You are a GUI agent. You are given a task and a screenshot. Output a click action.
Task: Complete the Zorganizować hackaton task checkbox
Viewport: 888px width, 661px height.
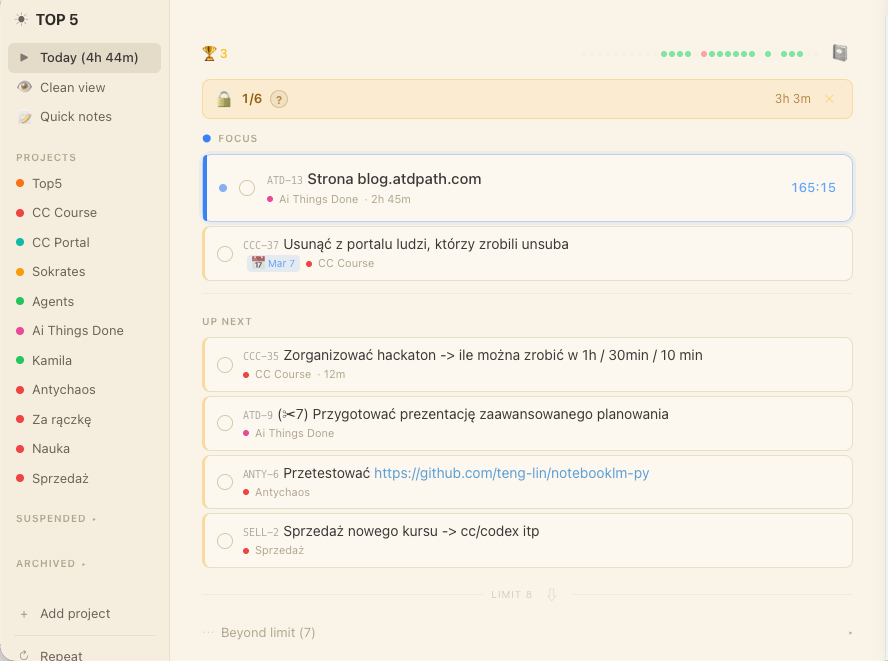[225, 364]
